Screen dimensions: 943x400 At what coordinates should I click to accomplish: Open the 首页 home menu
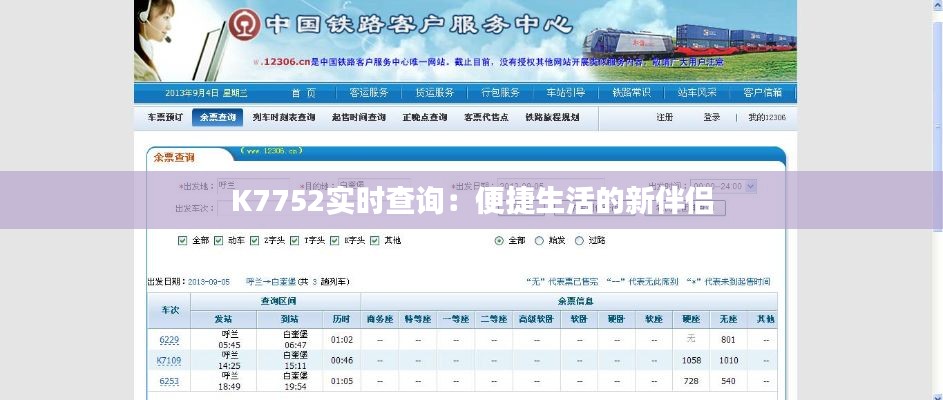[x=304, y=93]
